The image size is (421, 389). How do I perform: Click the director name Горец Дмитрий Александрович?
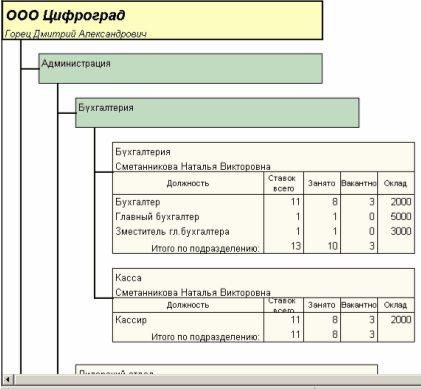tap(76, 34)
